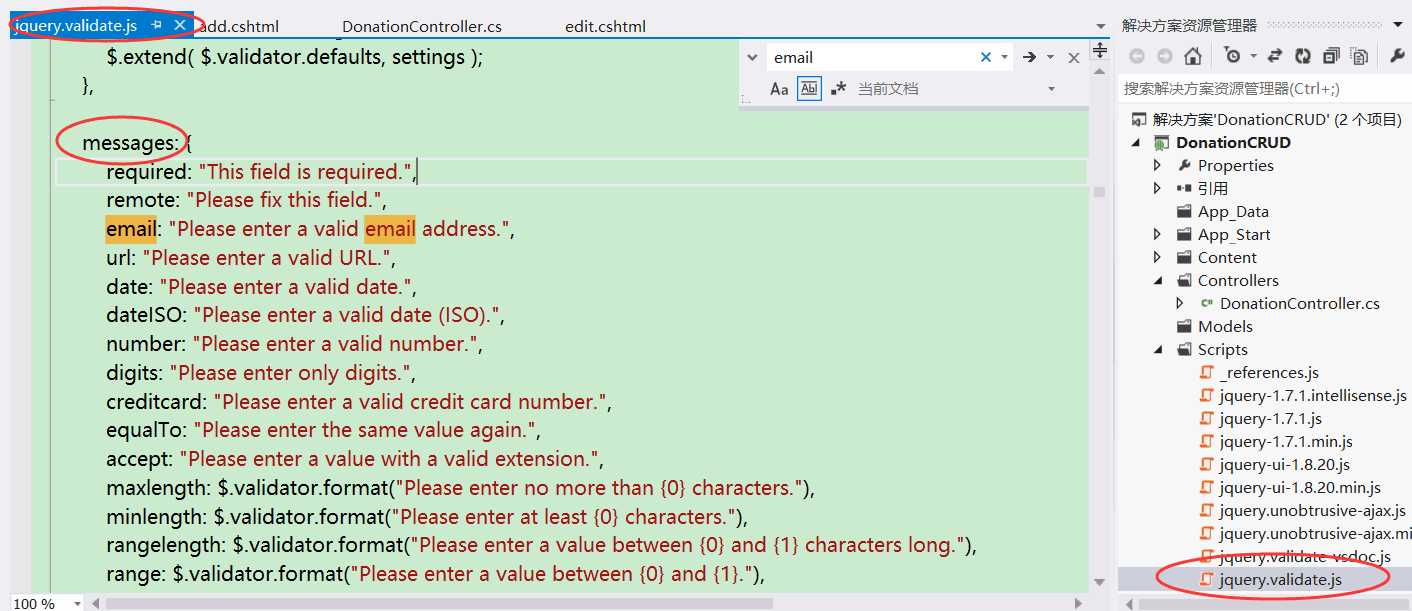
Task: Click the Properties folder wrench icon
Action: (x=1185, y=165)
